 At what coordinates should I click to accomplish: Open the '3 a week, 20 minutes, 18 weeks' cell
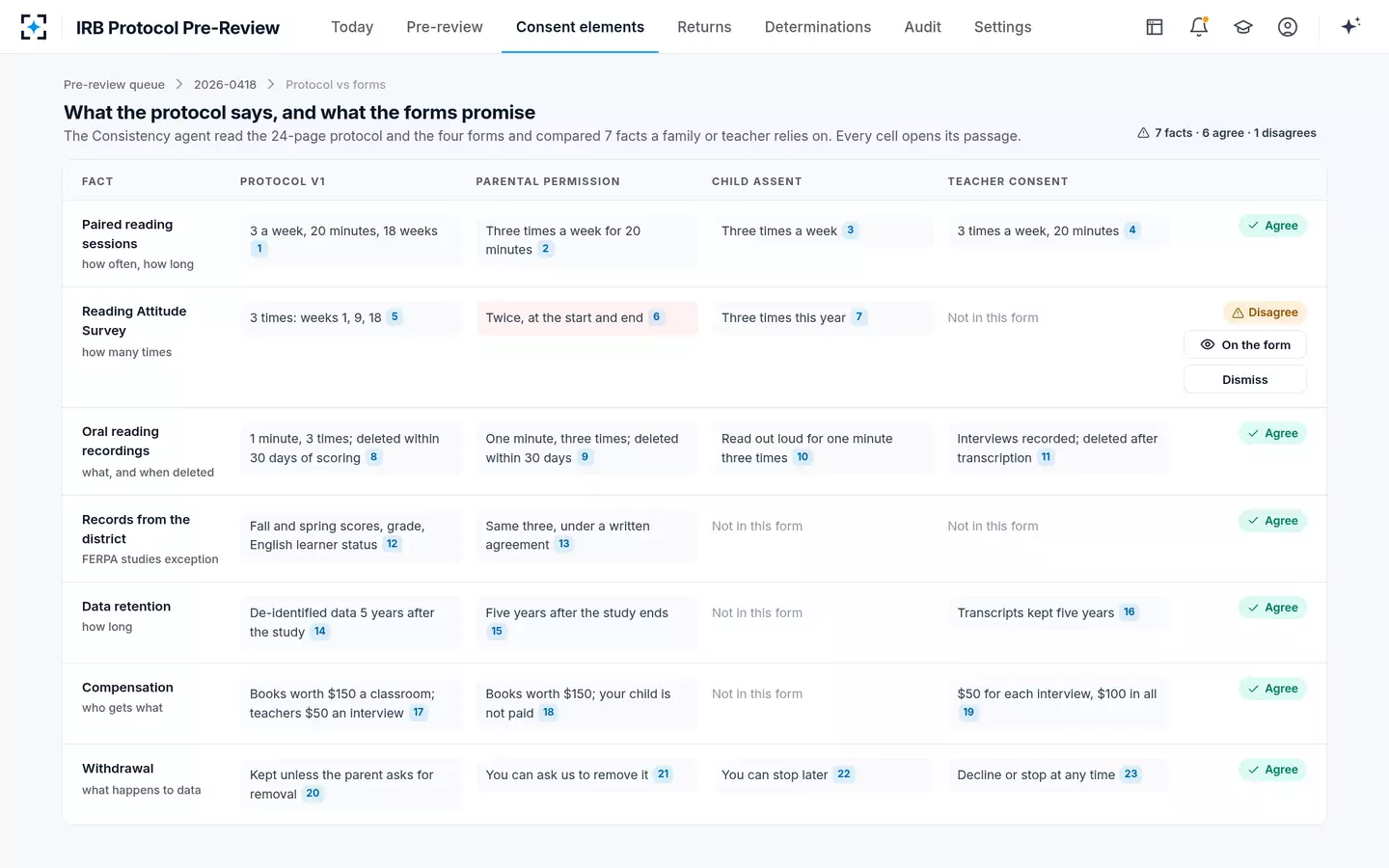(x=351, y=240)
